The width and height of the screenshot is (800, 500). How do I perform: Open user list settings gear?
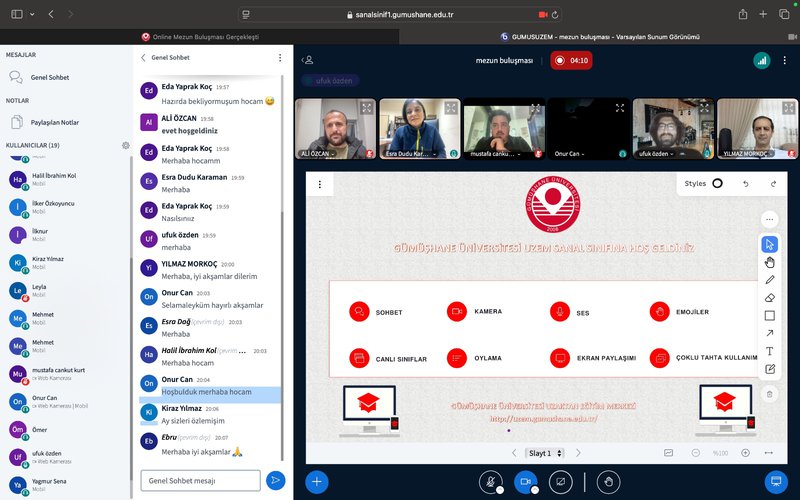[126, 145]
